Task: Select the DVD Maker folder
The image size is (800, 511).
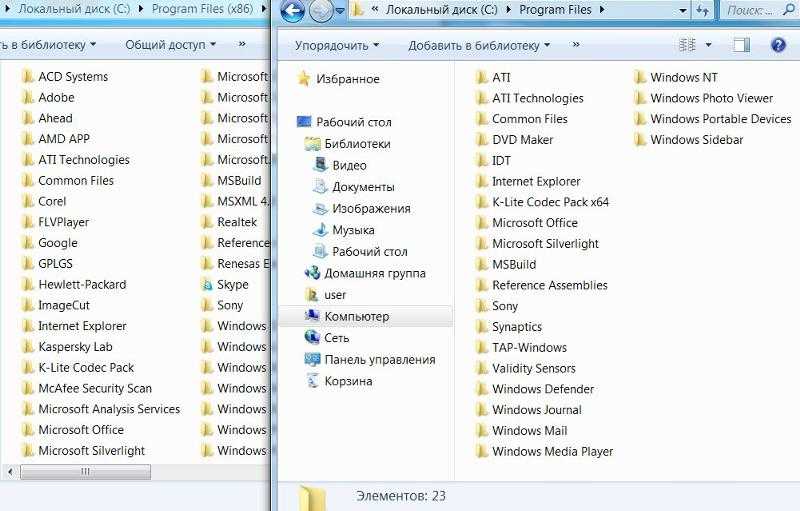Action: point(514,140)
